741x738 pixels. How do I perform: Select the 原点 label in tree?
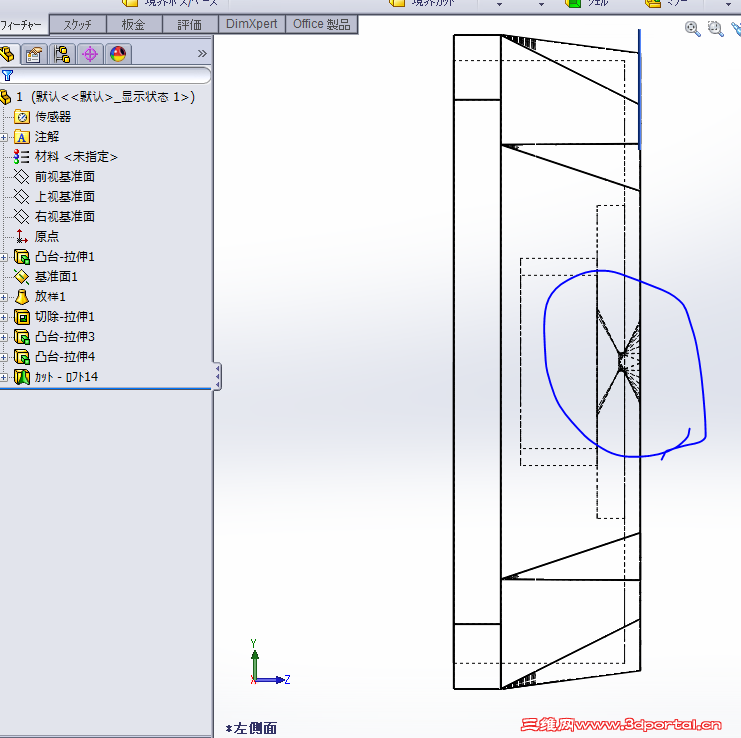pyautogui.click(x=47, y=236)
